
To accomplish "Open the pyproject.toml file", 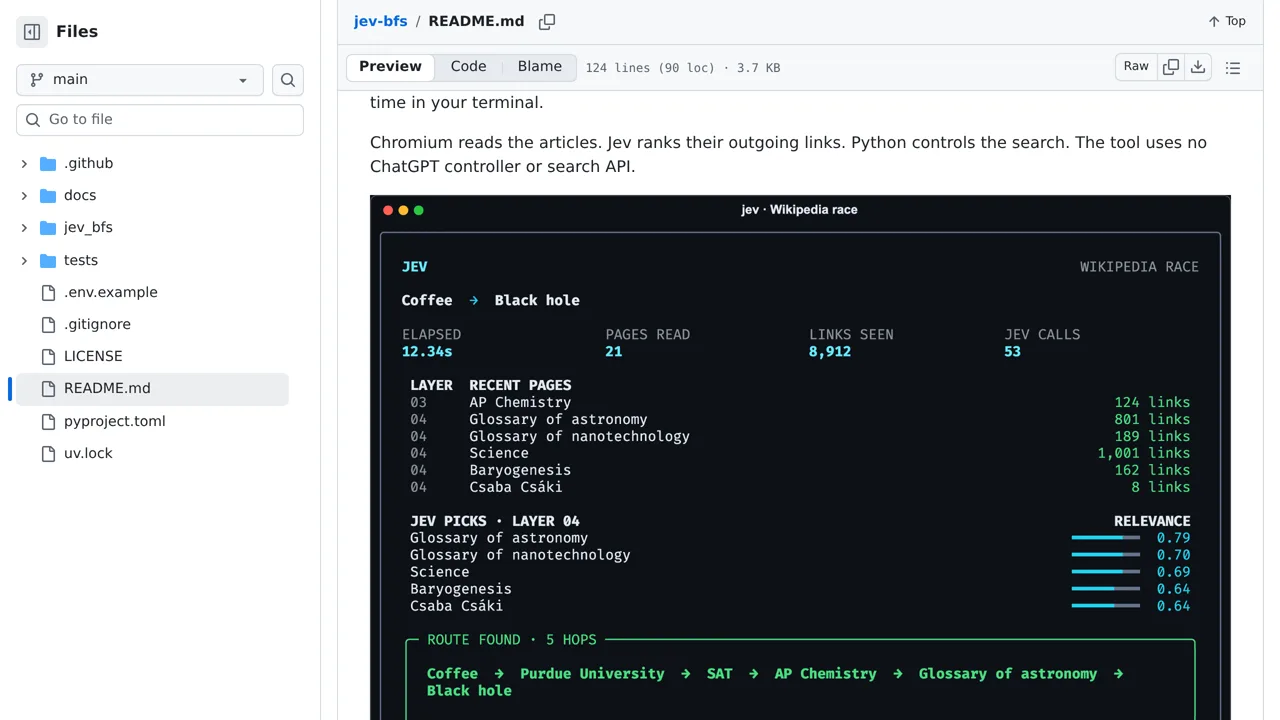I will click(115, 421).
